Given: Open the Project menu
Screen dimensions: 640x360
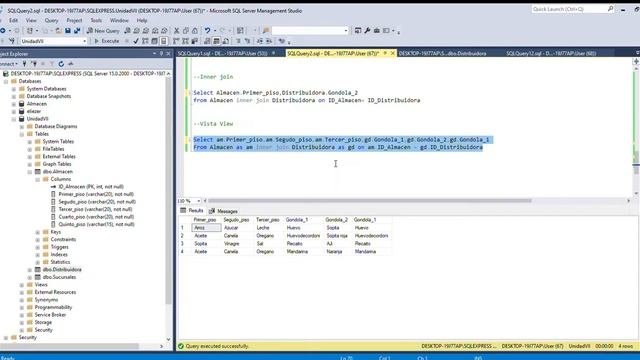Looking at the screenshot, I should [74, 20].
